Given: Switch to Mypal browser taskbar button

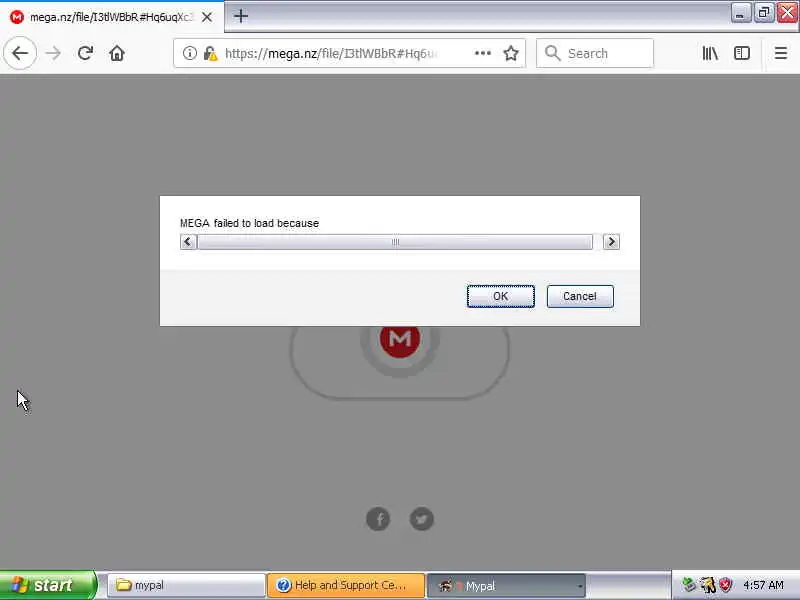Looking at the screenshot, I should click(506, 585).
